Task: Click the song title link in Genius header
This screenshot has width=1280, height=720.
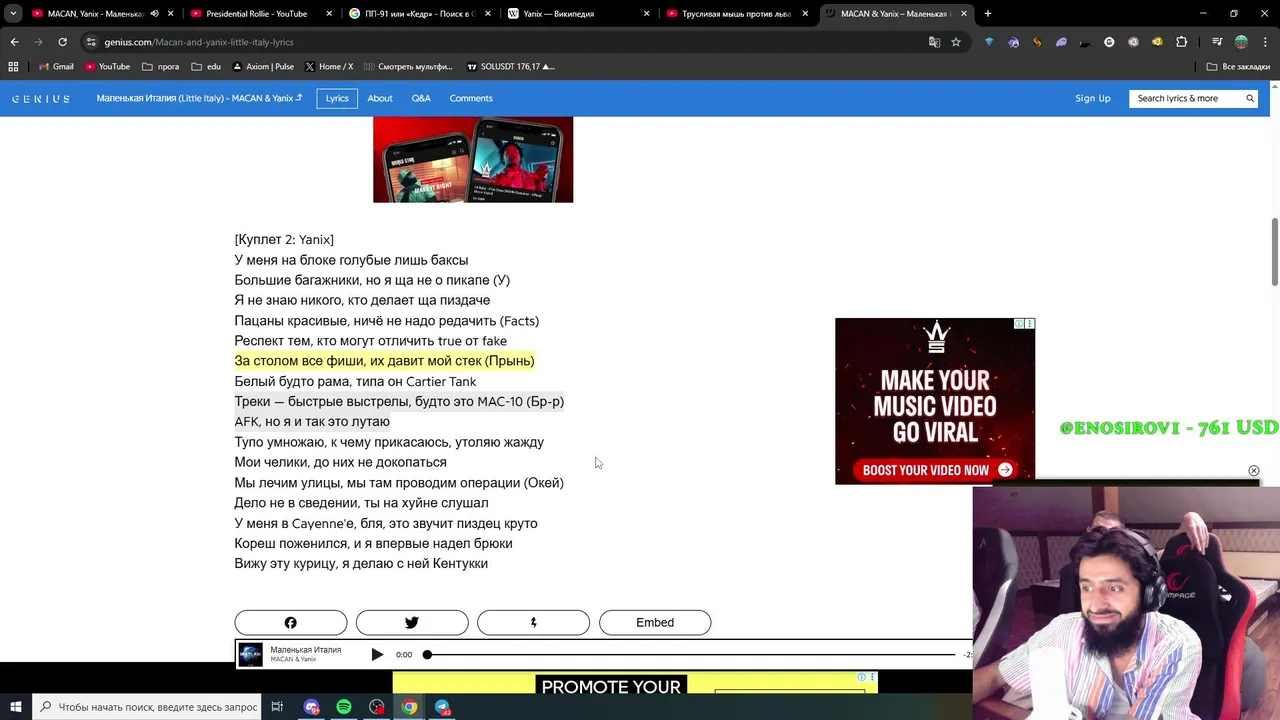Action: [199, 98]
